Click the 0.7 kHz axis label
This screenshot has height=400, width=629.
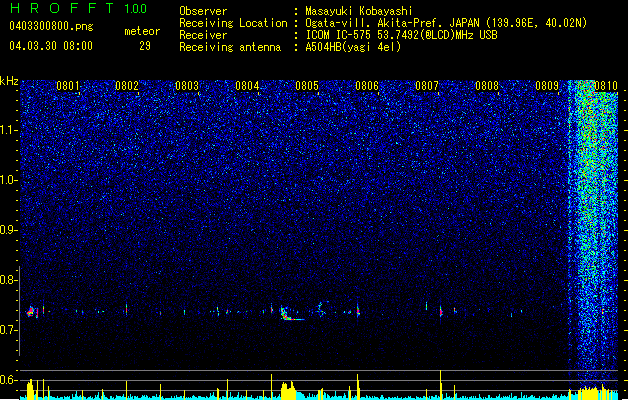(x=8, y=330)
